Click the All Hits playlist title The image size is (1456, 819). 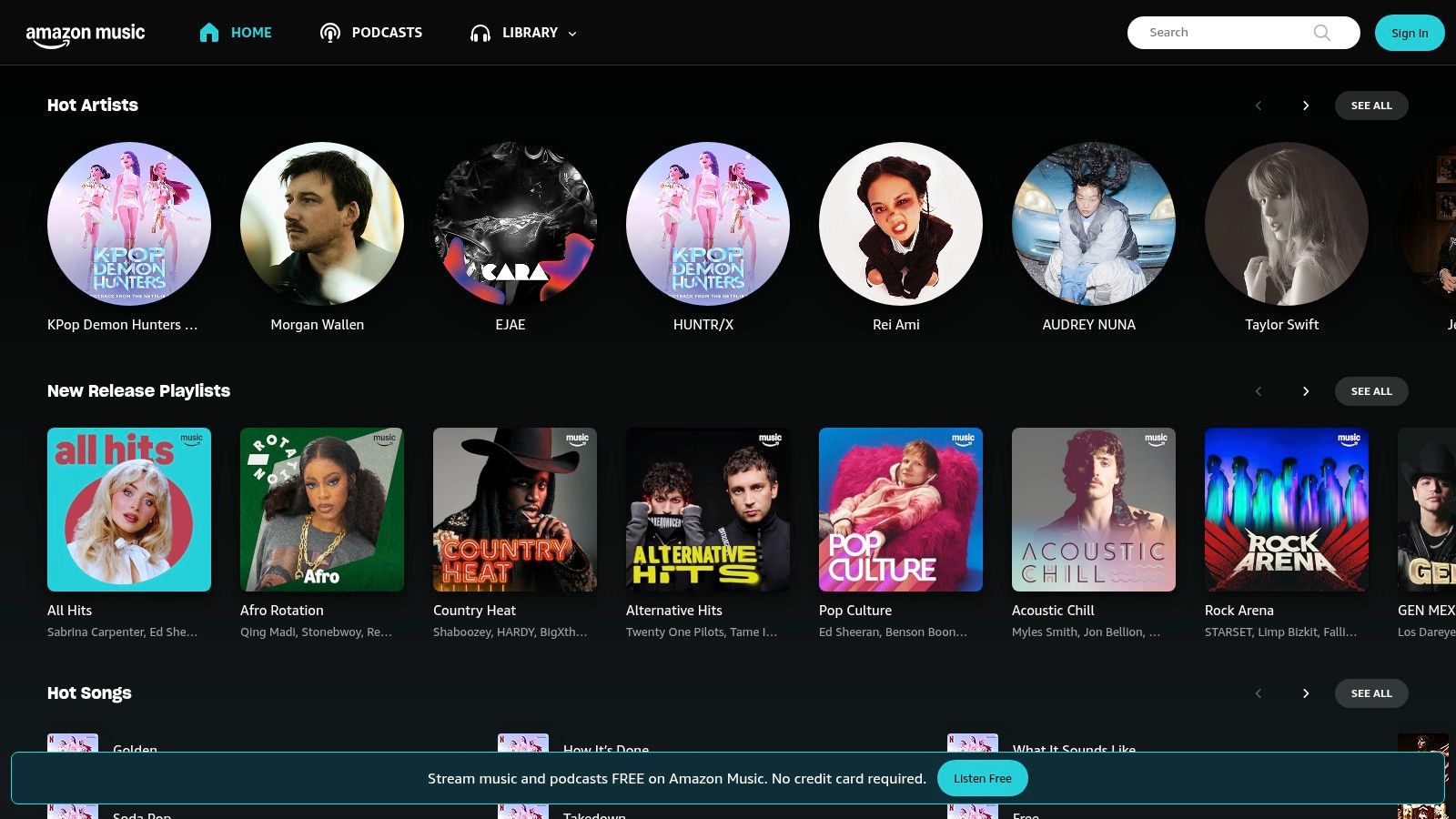tap(70, 611)
